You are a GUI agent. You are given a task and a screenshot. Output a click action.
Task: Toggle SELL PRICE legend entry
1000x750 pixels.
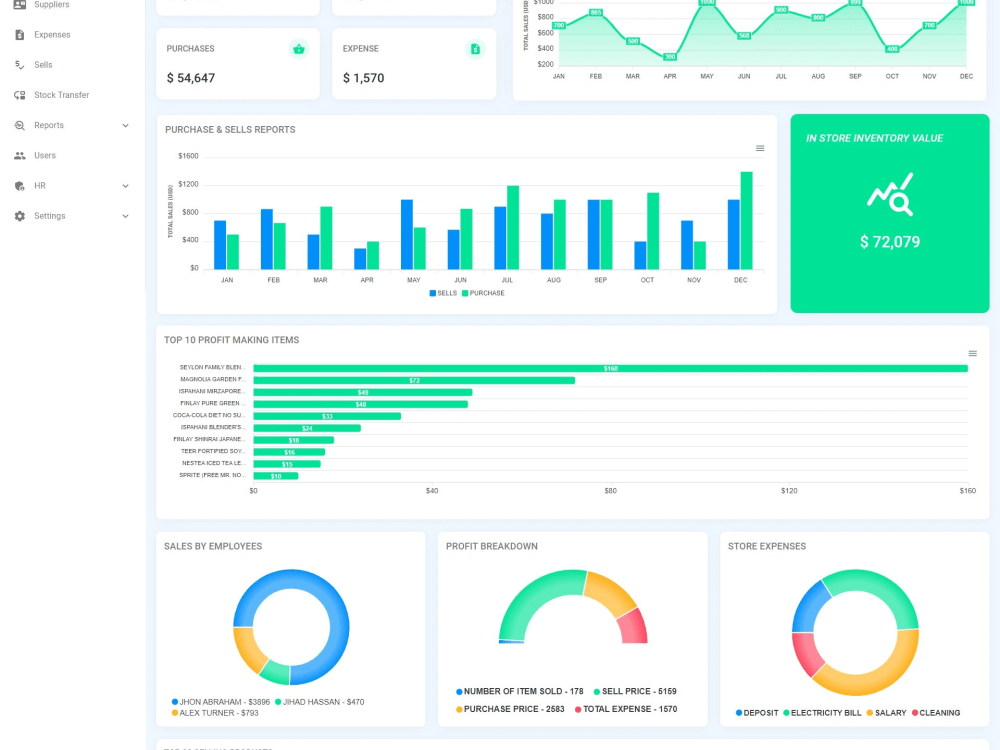[x=635, y=691]
